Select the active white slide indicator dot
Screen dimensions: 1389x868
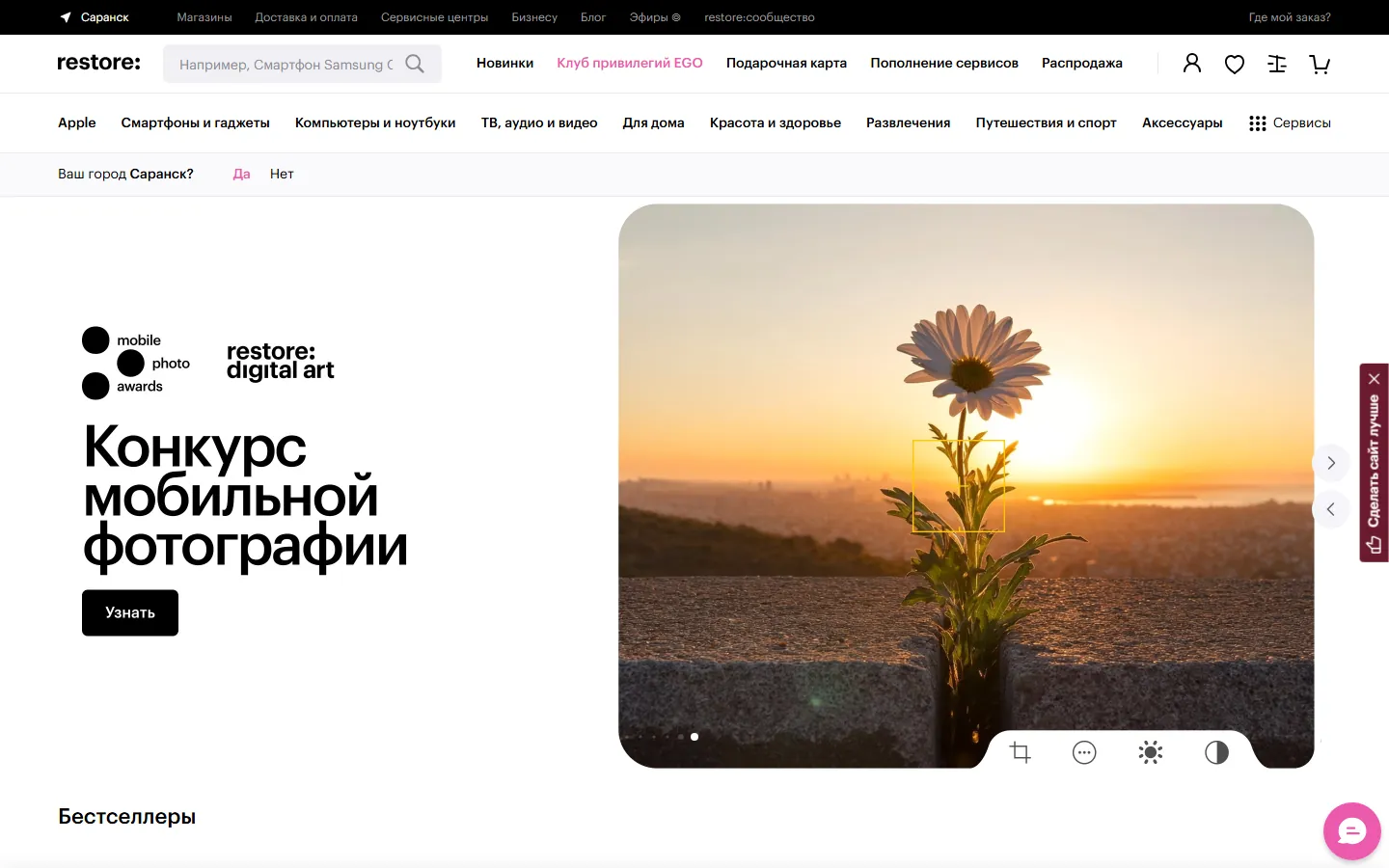694,737
